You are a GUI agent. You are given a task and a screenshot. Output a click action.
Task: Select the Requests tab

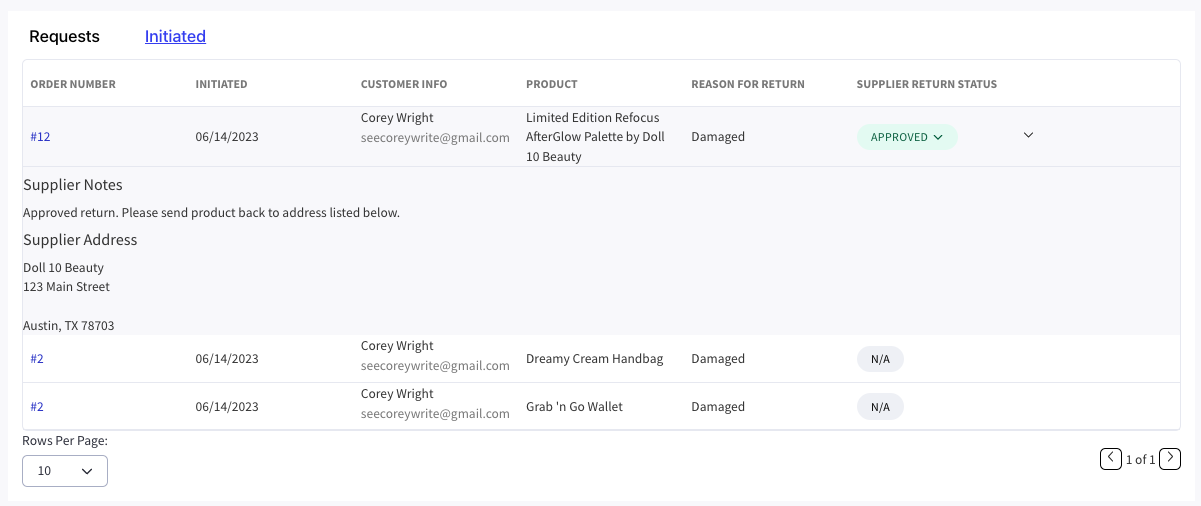coord(64,37)
